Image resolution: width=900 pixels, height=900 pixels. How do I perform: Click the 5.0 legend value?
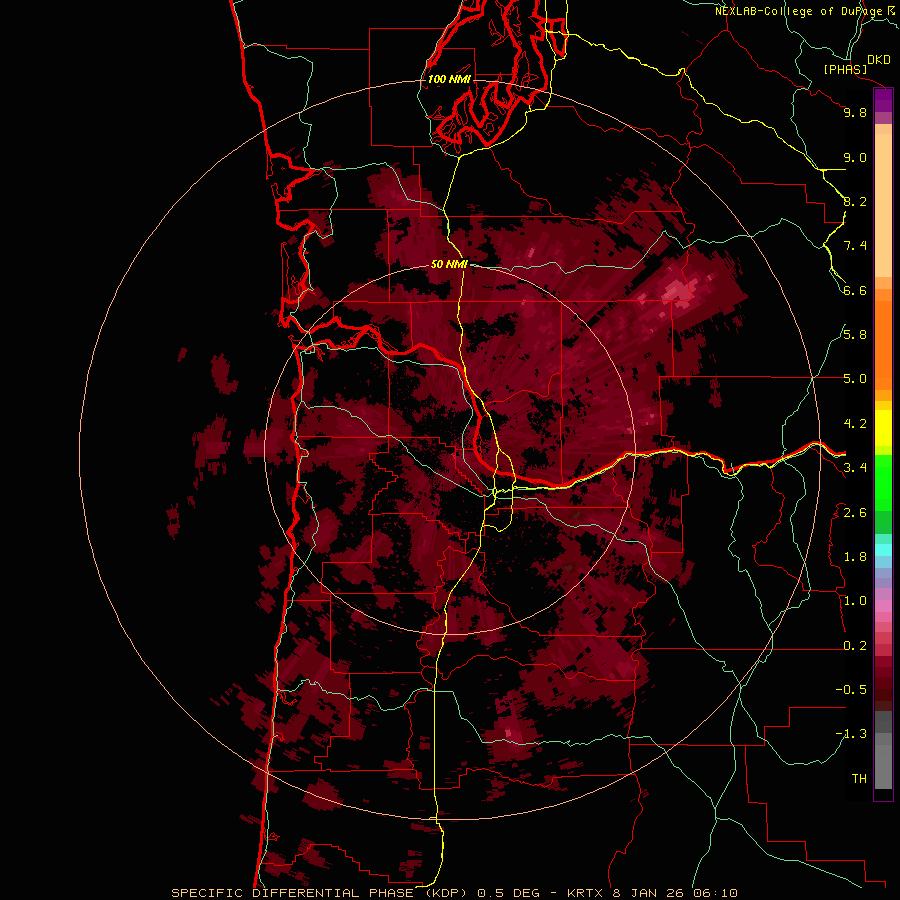pos(855,379)
